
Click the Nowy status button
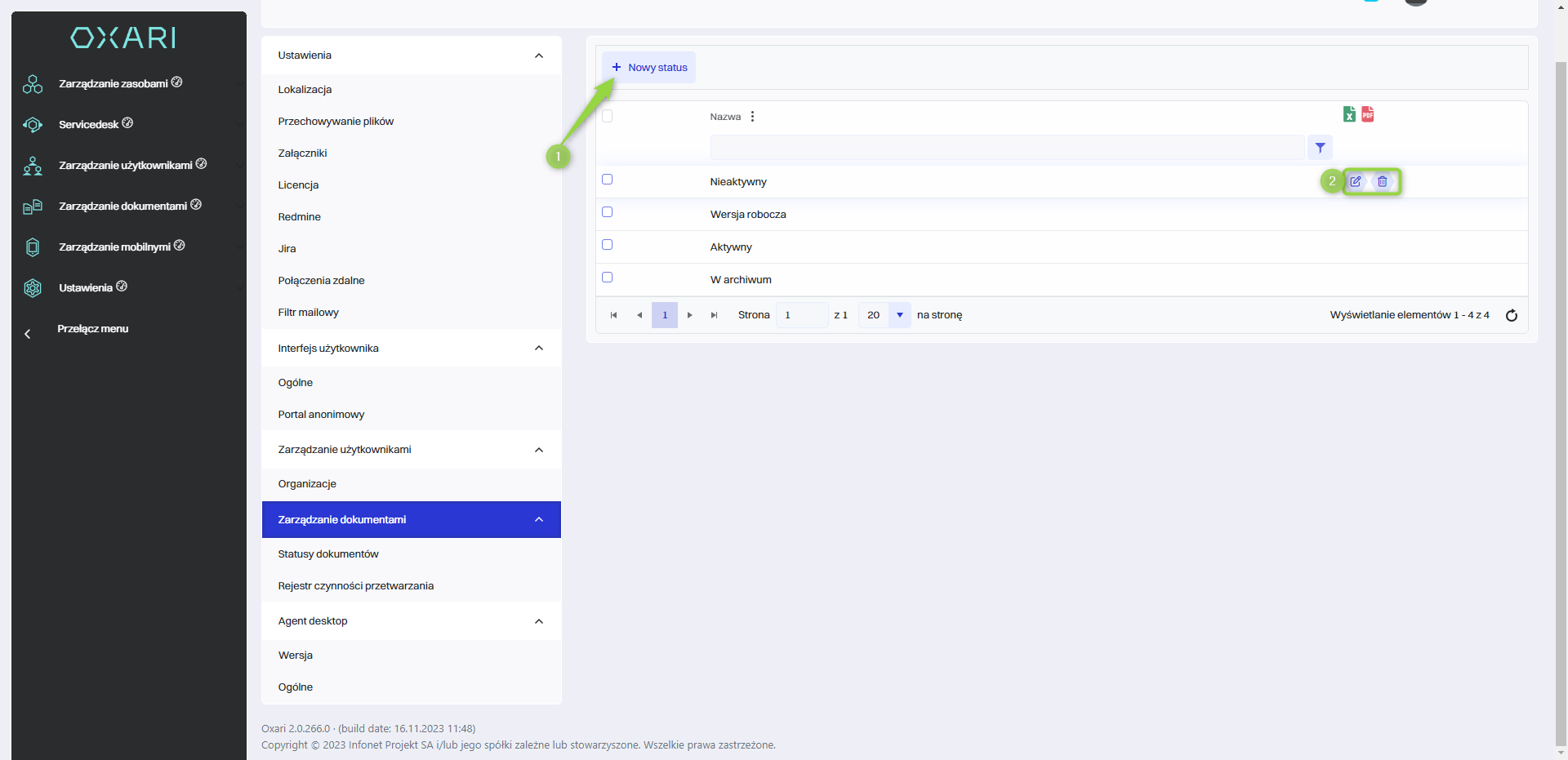coord(650,68)
